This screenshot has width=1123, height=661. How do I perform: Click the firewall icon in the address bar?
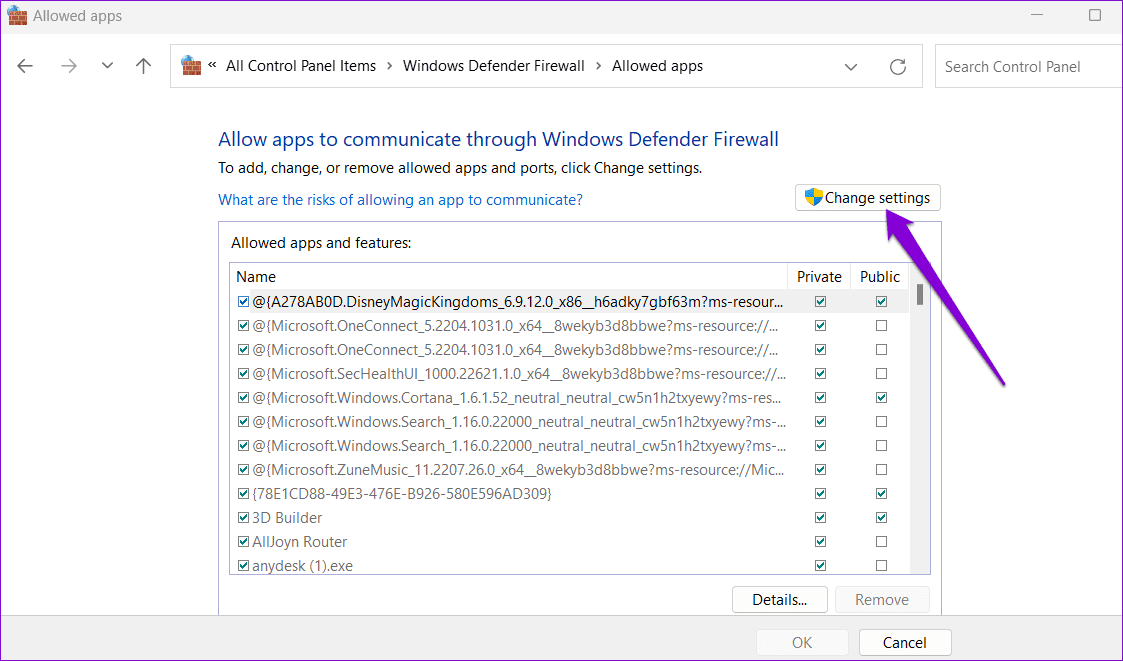191,66
